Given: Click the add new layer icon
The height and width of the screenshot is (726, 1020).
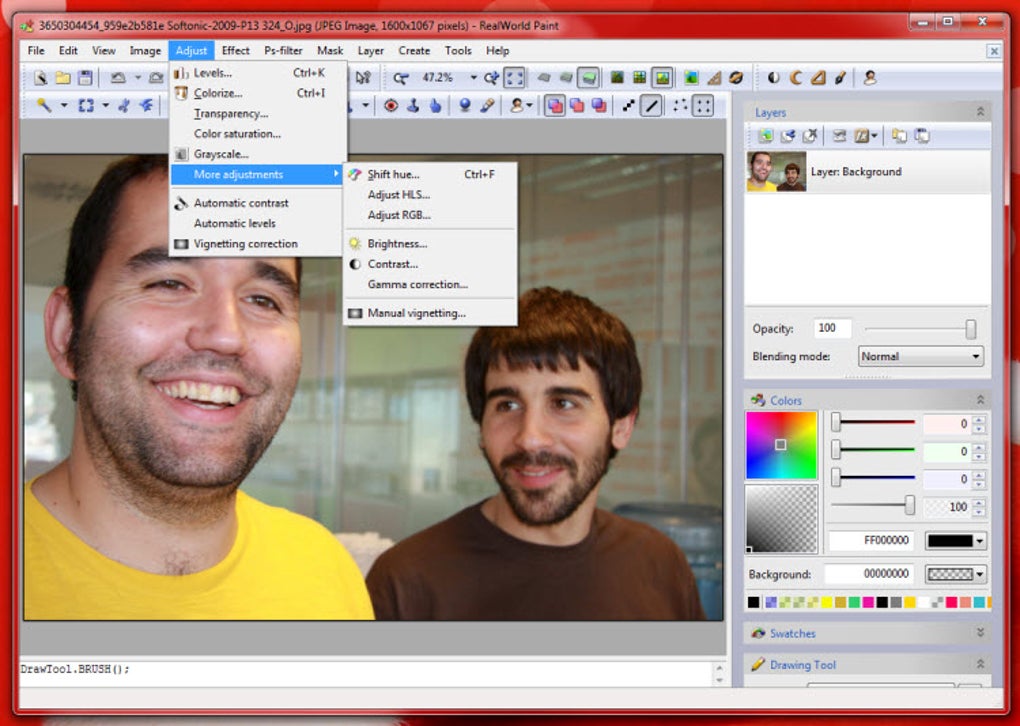Looking at the screenshot, I should [x=766, y=136].
